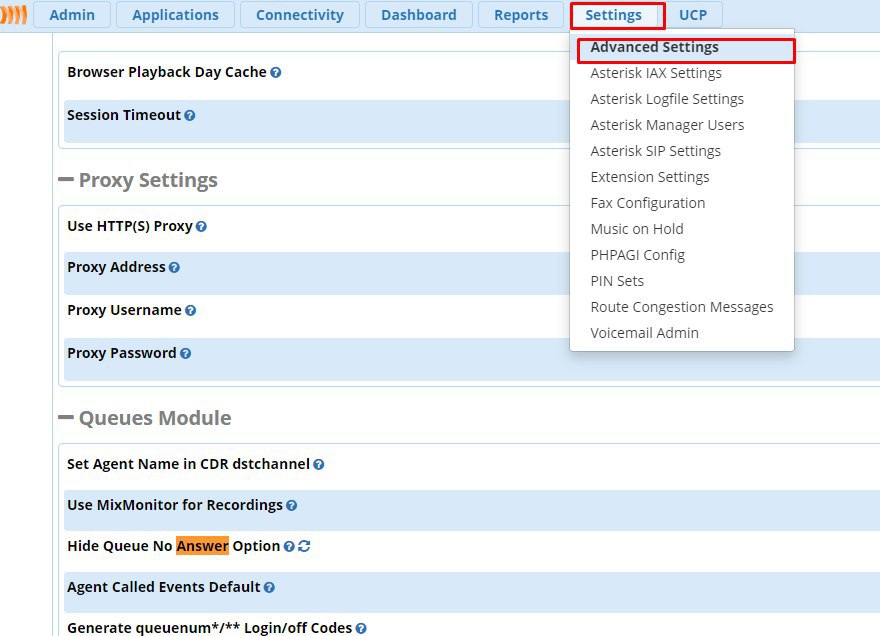The width and height of the screenshot is (880, 636).
Task: Open the UCP menu item
Action: click(x=693, y=15)
